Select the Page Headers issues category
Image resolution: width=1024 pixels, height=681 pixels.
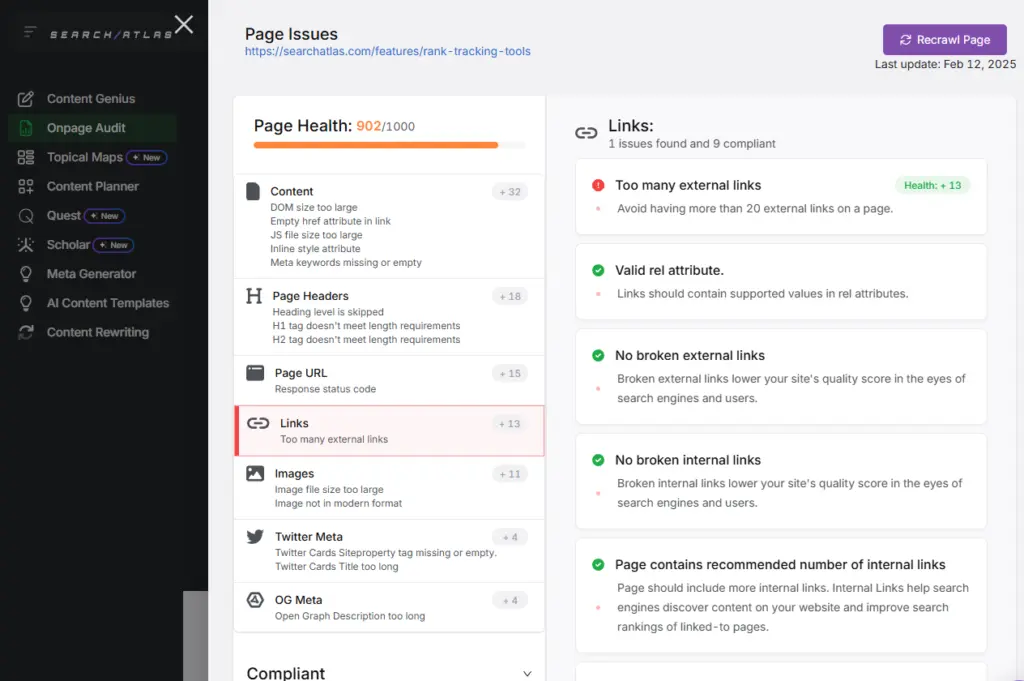pos(389,317)
